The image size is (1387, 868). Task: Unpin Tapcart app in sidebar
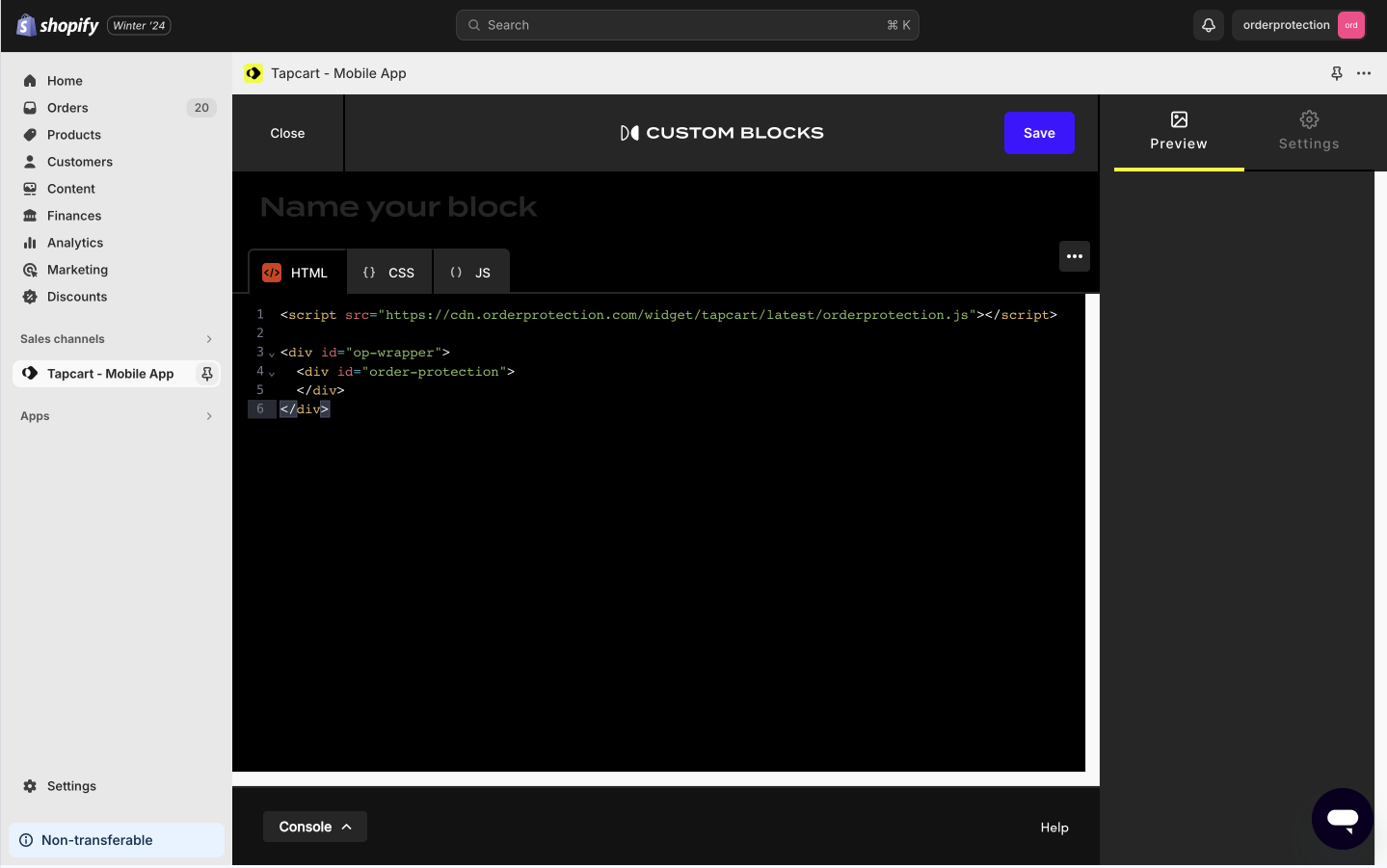tap(207, 374)
